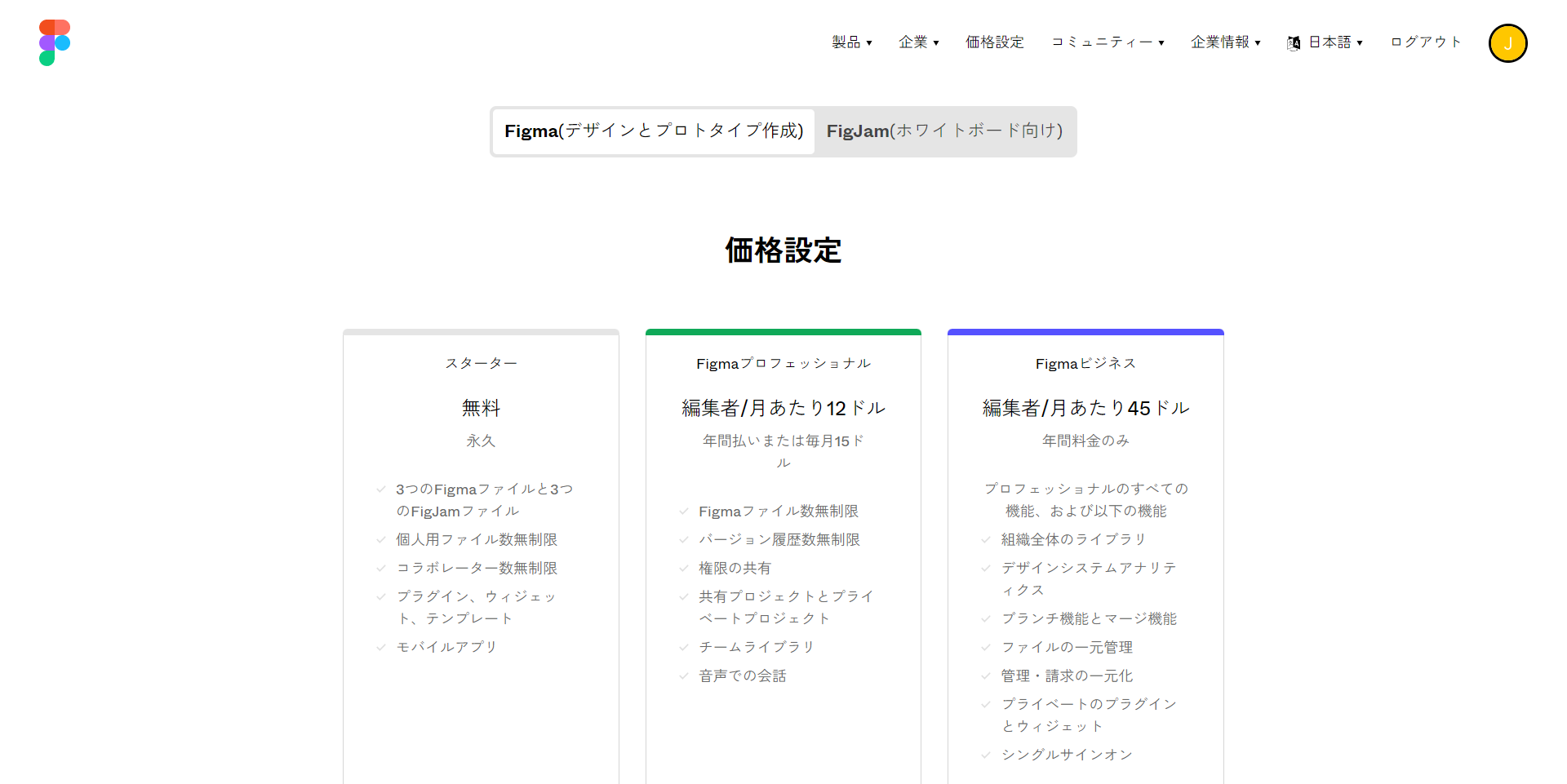Click the 年間料金のみ note
The image size is (1567, 784).
click(1085, 441)
